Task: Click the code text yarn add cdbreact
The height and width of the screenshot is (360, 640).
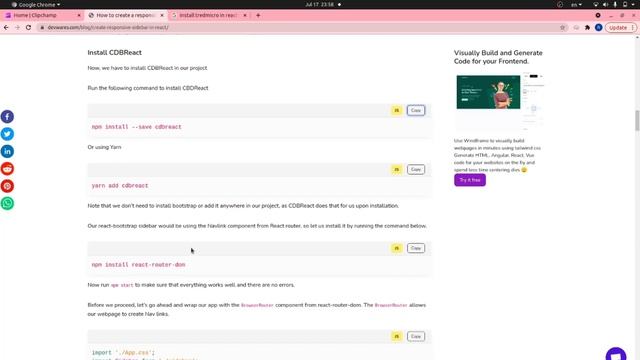Action: pyautogui.click(x=120, y=186)
